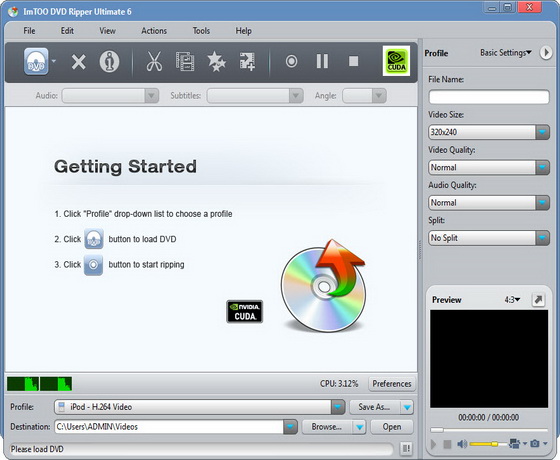Click the Load DVD toolbar icon

click(36, 61)
